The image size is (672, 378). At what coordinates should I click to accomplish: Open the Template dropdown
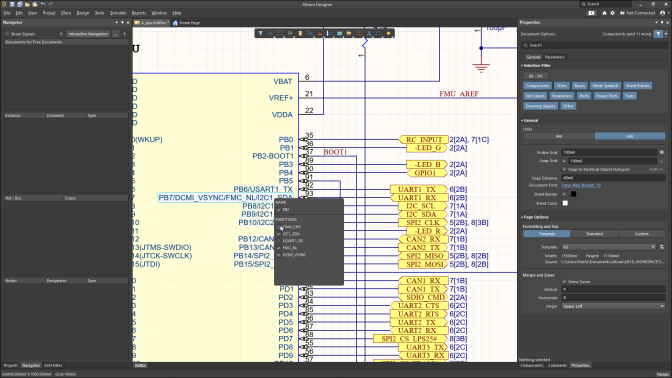coord(609,247)
